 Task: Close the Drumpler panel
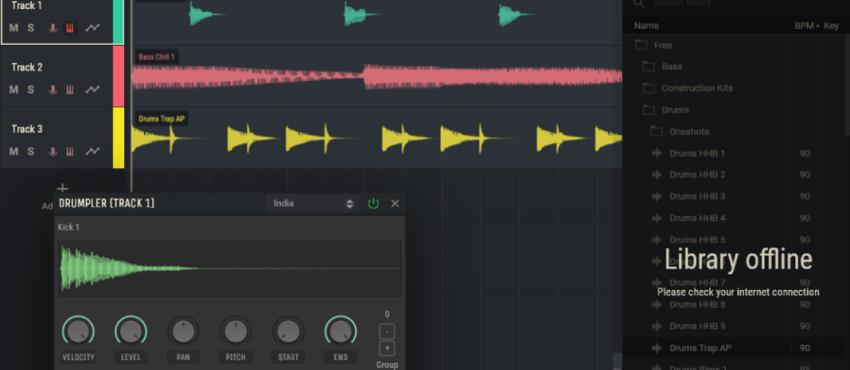395,204
